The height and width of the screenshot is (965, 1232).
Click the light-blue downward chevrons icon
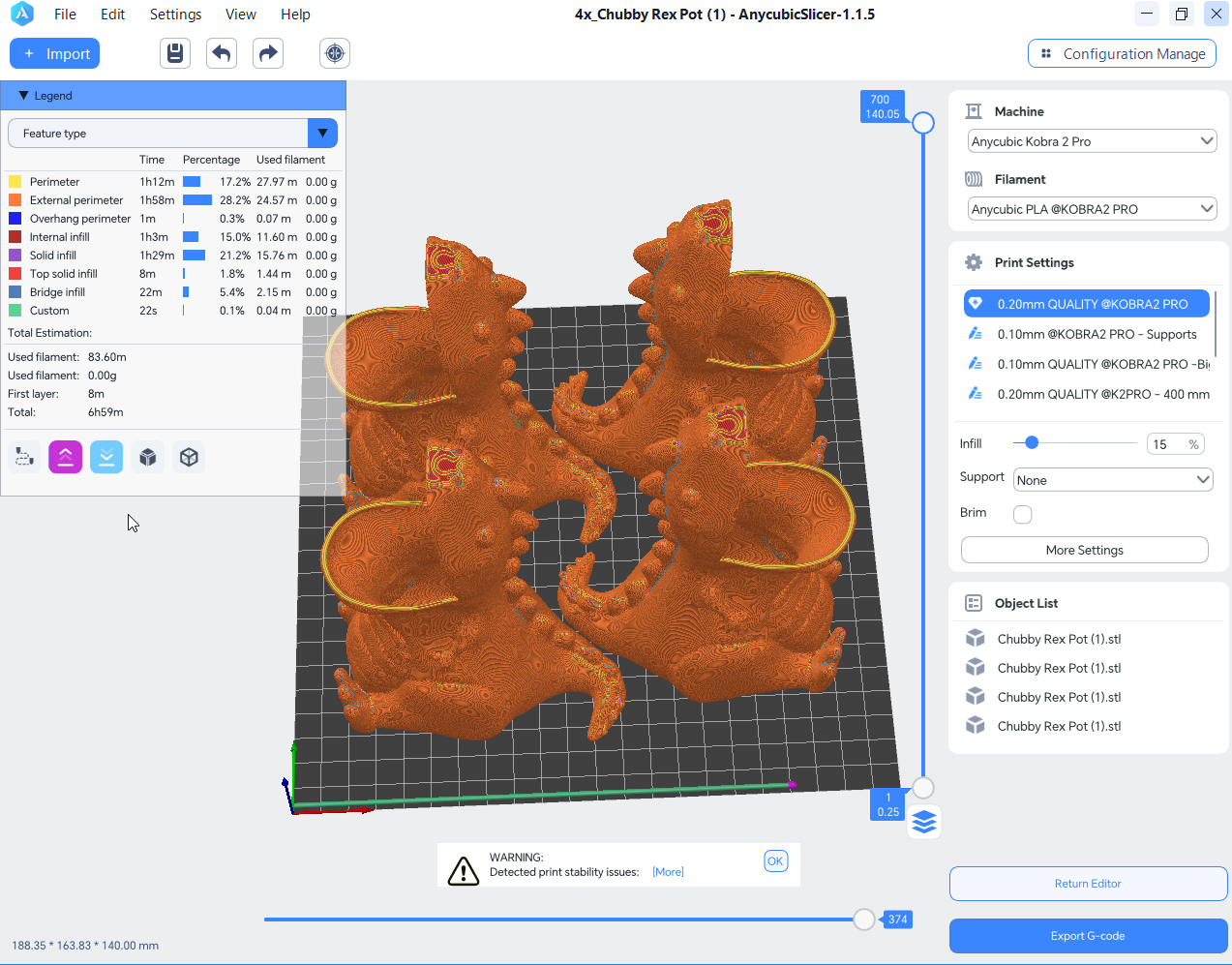click(x=106, y=457)
